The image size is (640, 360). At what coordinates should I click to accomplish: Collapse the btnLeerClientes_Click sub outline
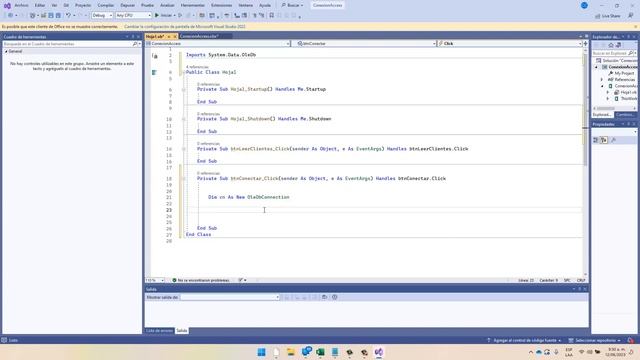184,149
